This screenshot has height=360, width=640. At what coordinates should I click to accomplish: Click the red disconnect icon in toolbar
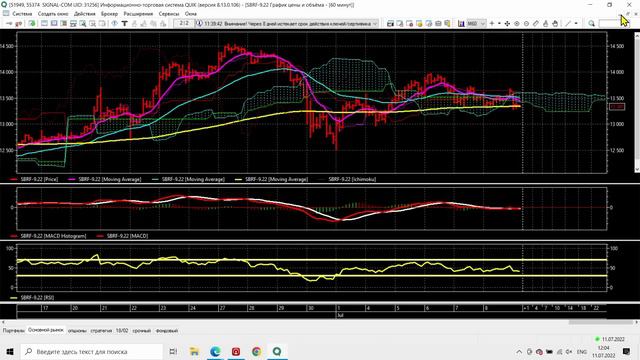tap(18, 24)
